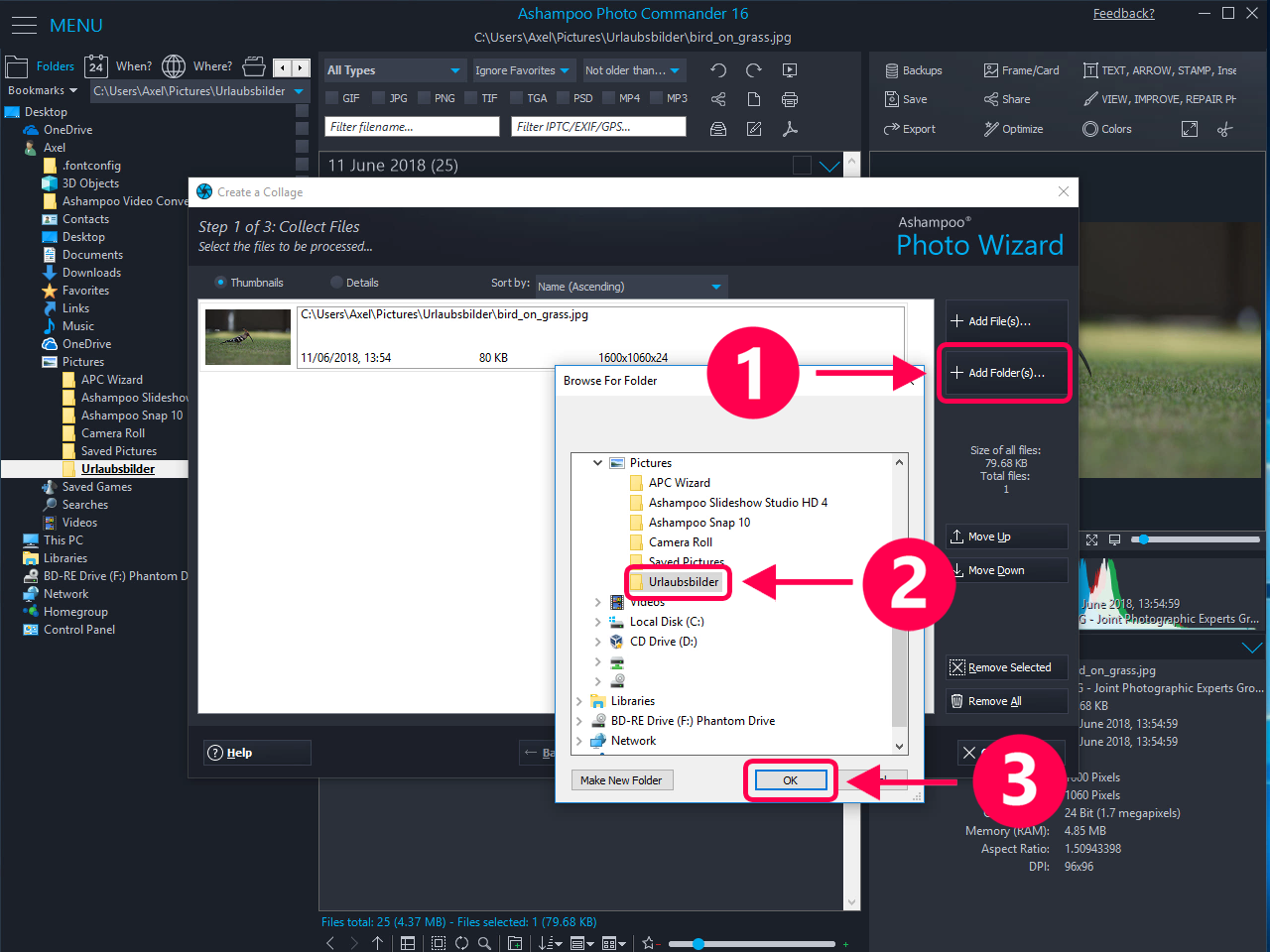1270x952 pixels.
Task: Click the Filter filename input field
Action: click(x=412, y=127)
